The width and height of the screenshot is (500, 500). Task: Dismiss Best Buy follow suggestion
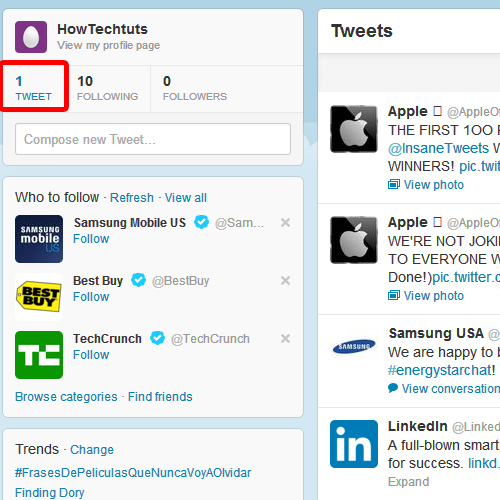(285, 280)
